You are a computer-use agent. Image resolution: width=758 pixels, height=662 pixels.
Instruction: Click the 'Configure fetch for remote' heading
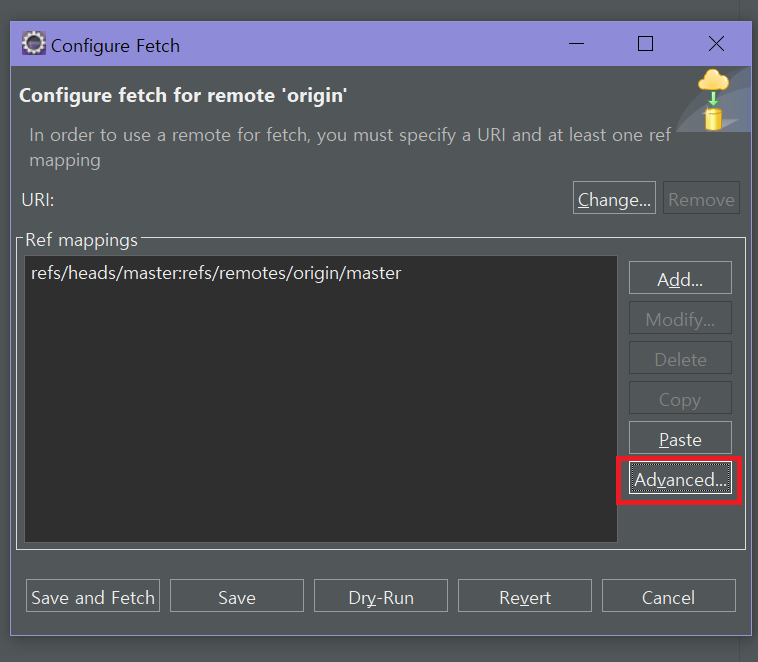coord(183,95)
